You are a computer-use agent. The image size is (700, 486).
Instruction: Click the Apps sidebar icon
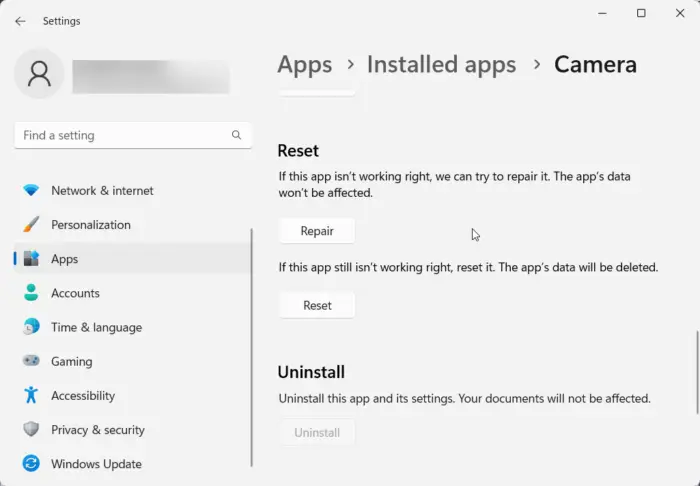click(x=31, y=258)
